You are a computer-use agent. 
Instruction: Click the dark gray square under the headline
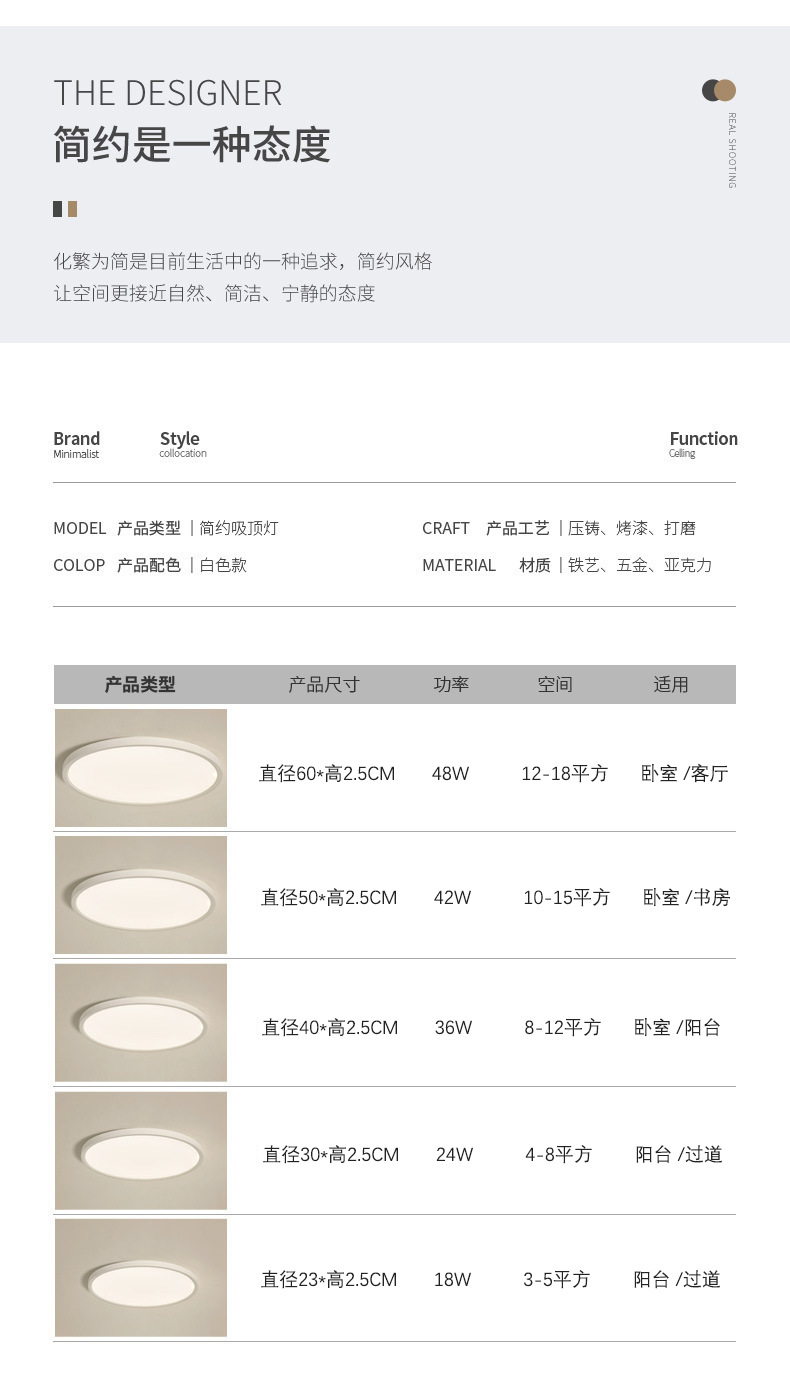58,209
